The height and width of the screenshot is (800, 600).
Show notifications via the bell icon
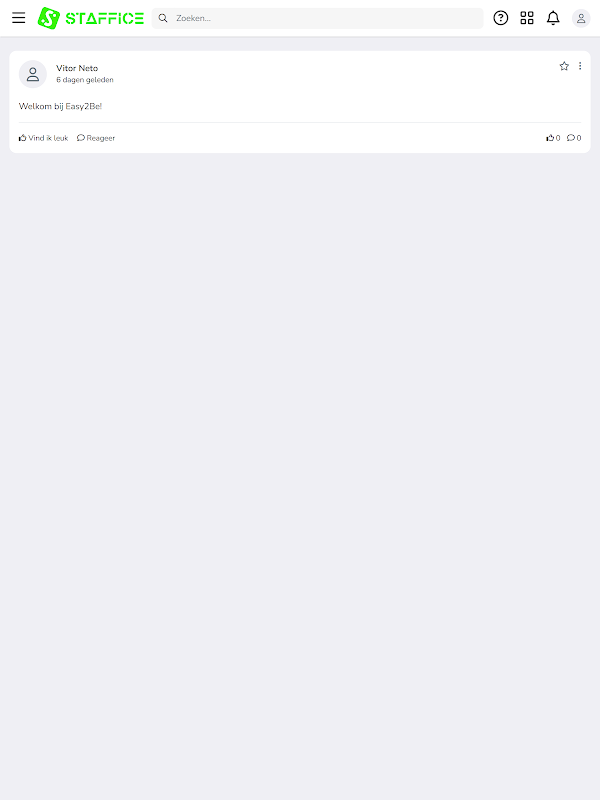click(553, 18)
